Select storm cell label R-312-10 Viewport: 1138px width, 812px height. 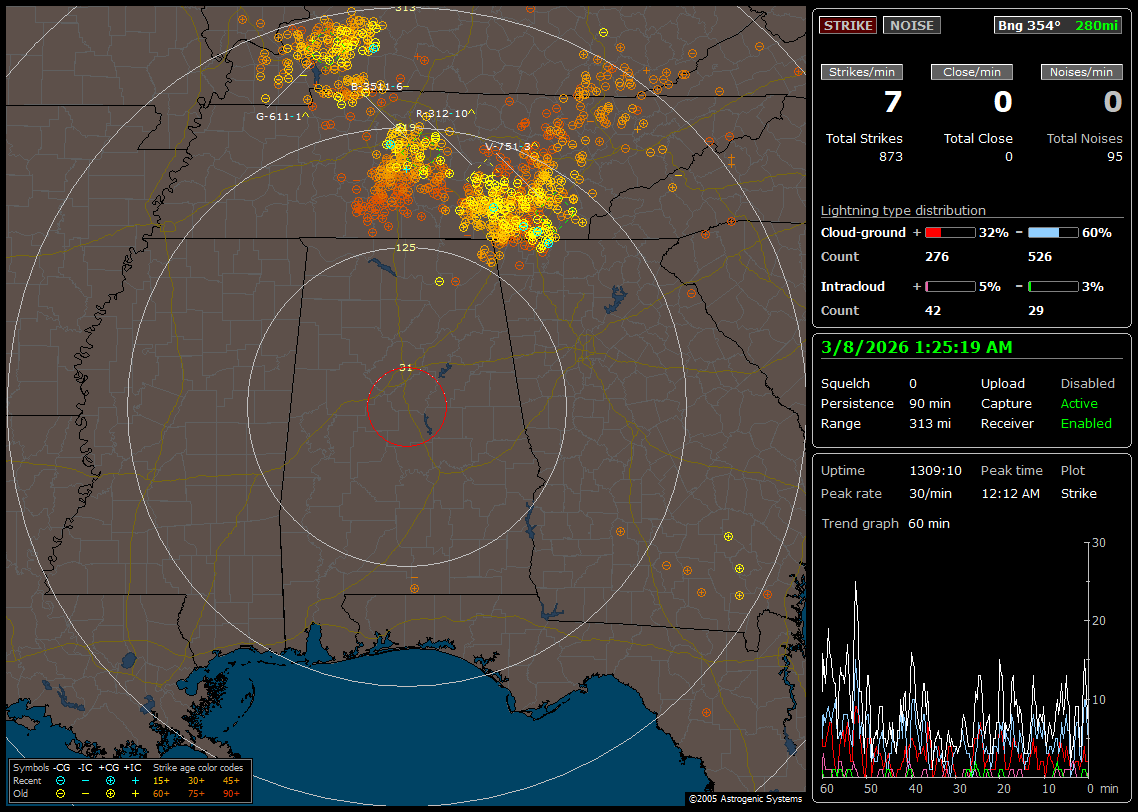tap(443, 113)
